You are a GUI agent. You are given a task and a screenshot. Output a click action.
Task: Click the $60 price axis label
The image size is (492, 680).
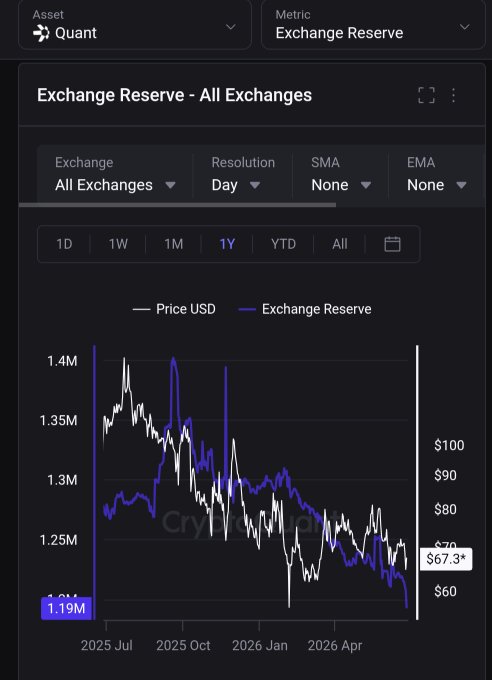pos(445,592)
